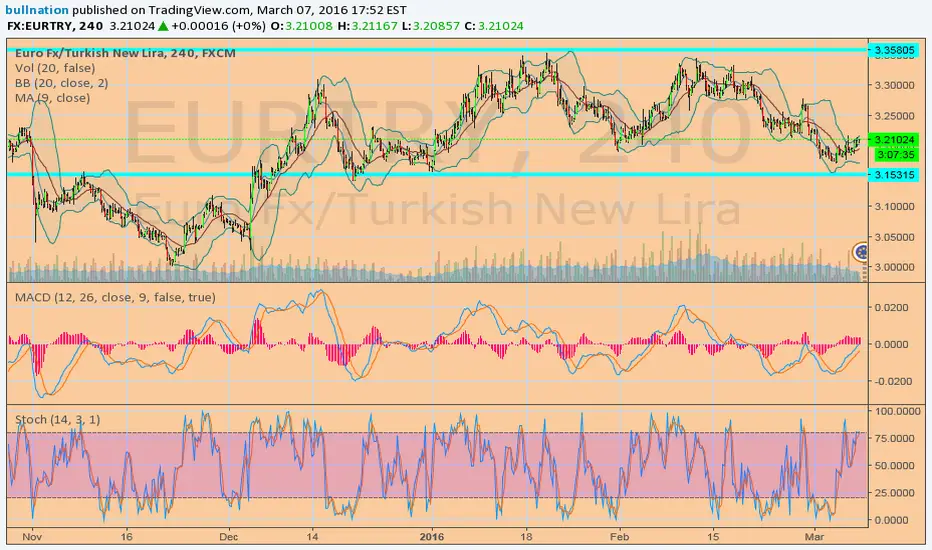Click -0.0200 on the MACD axis
Image resolution: width=932 pixels, height=550 pixels.
pos(891,382)
